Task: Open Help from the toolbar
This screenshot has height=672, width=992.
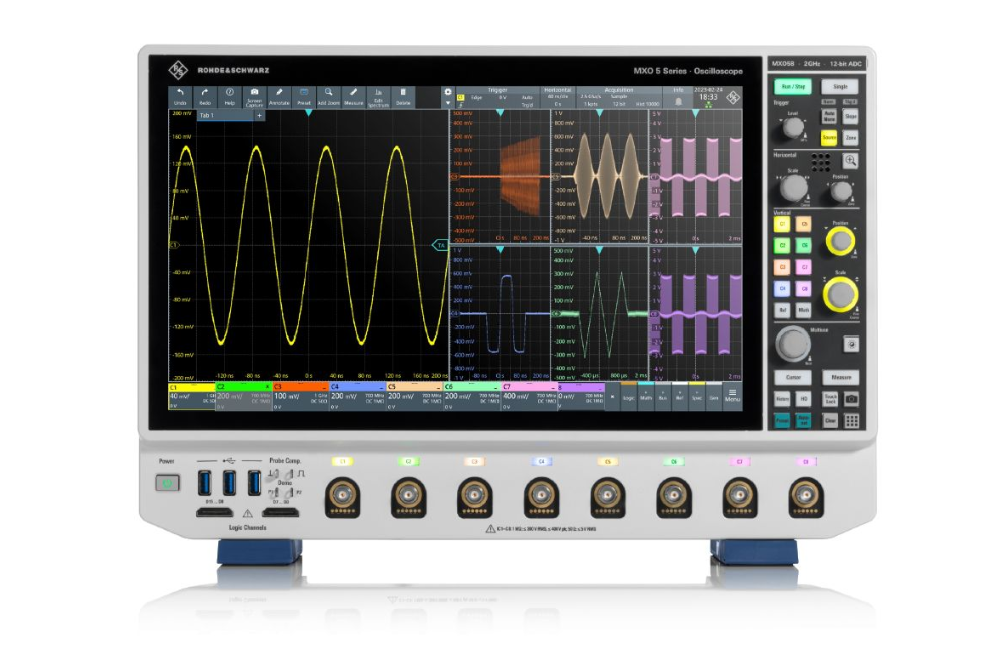Action: click(230, 97)
